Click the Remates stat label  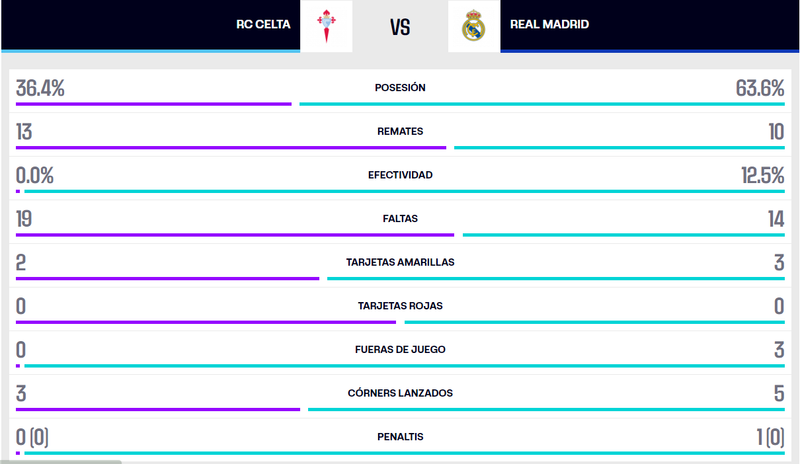click(x=400, y=131)
